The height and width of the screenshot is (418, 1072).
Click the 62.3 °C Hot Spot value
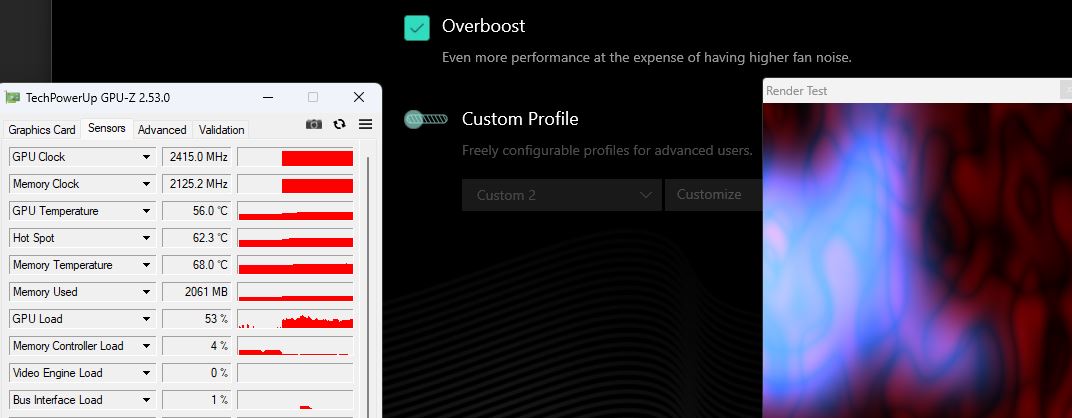197,238
